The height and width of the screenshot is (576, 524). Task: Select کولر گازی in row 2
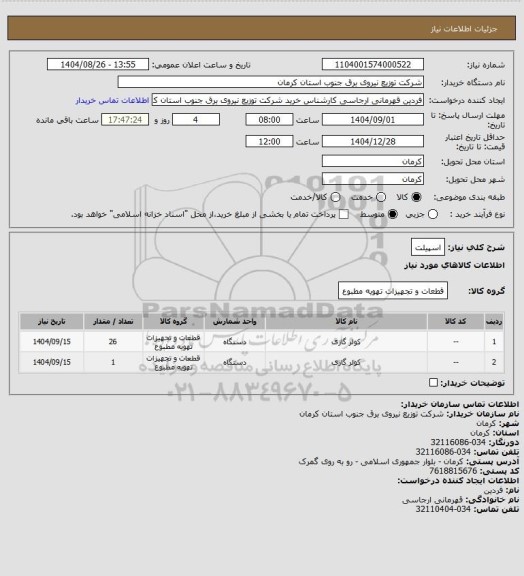click(x=346, y=362)
